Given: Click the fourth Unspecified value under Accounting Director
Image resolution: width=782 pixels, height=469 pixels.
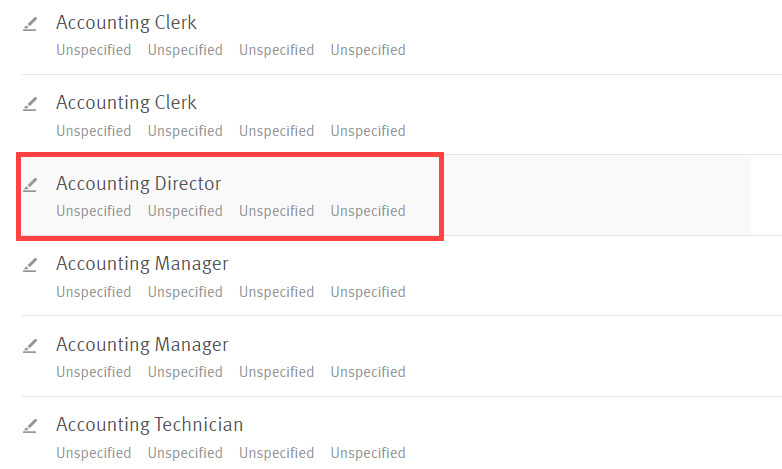Looking at the screenshot, I should pyautogui.click(x=368, y=211).
